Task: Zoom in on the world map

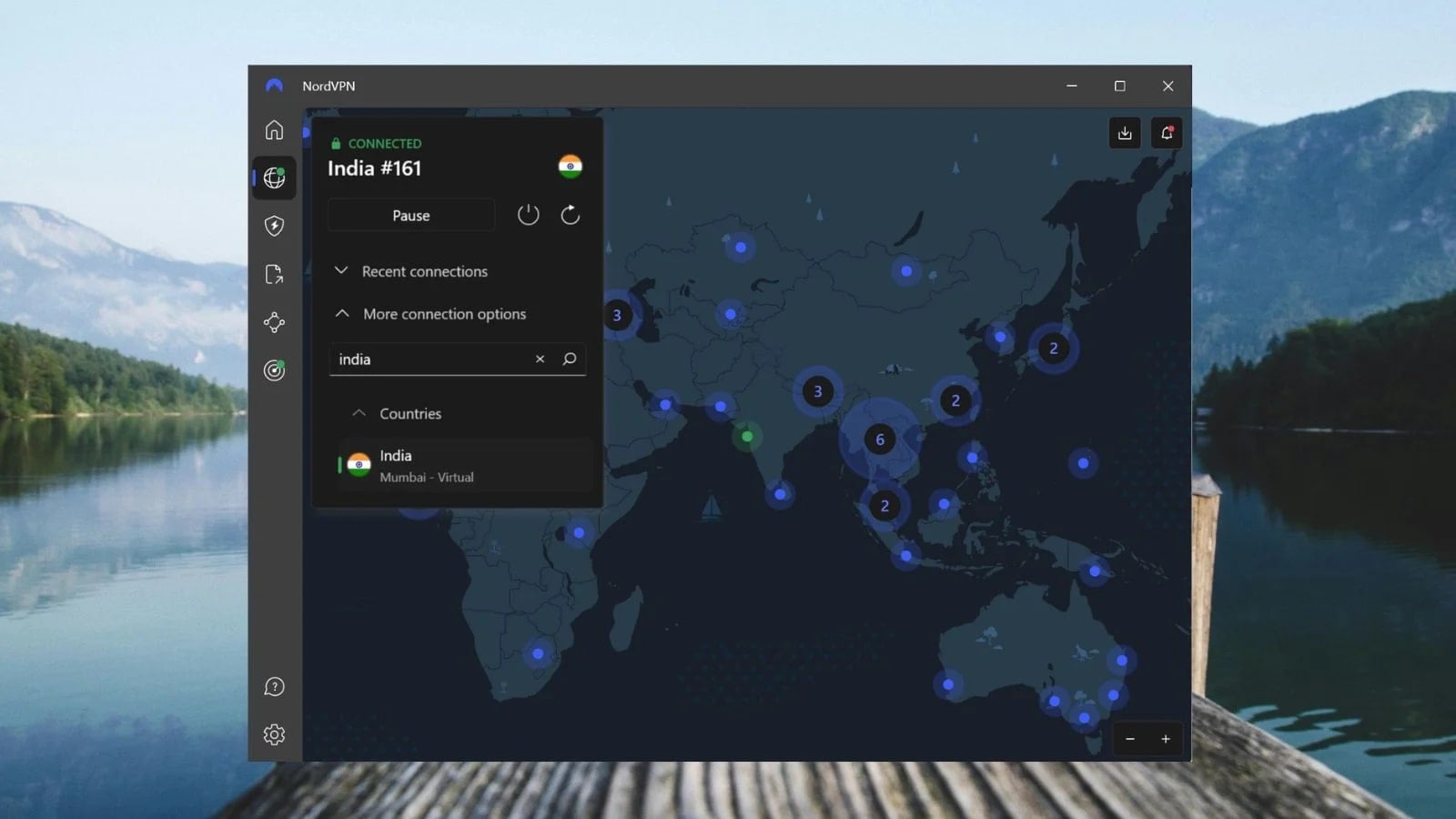Action: pos(1166,739)
